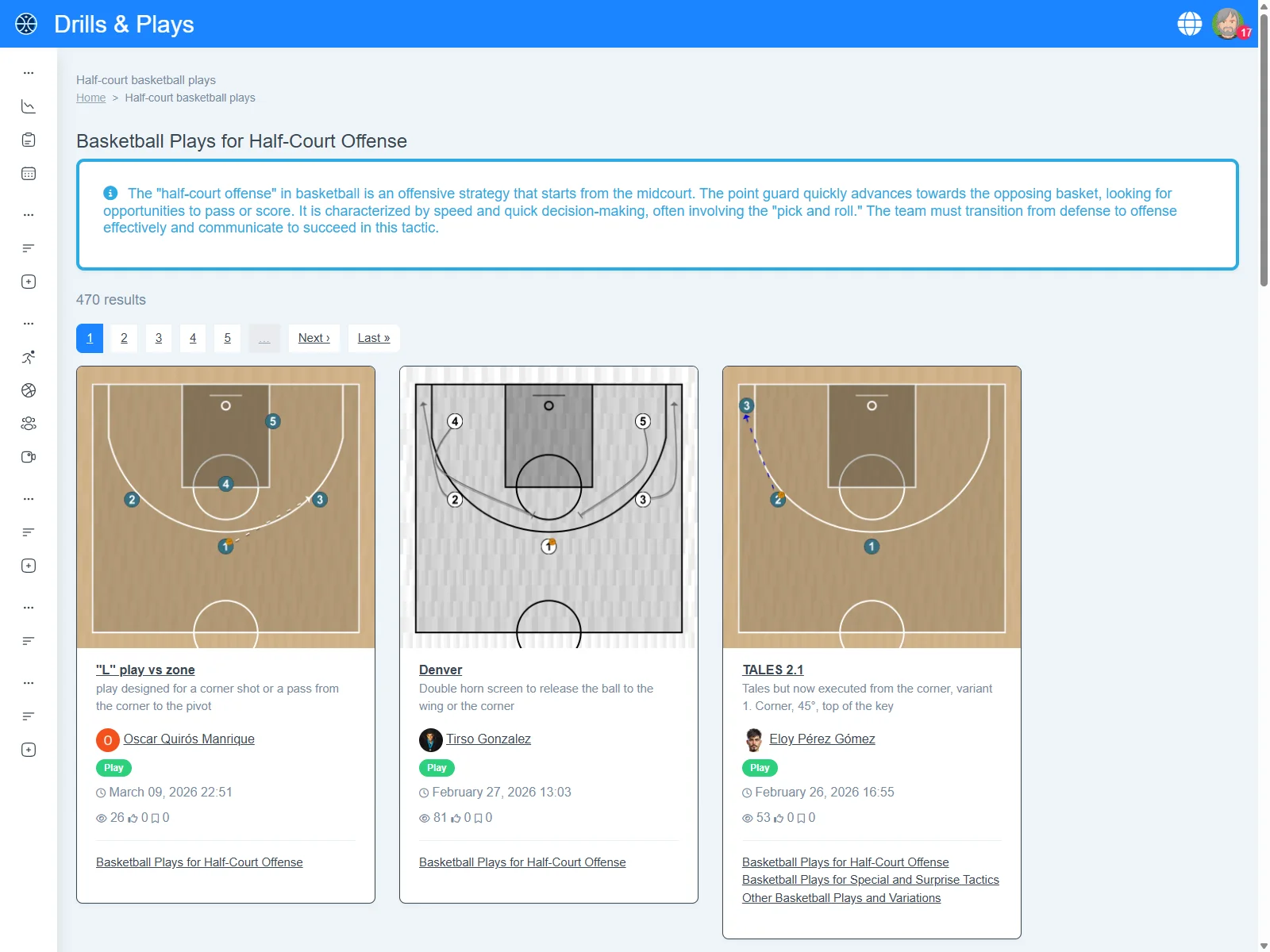This screenshot has width=1270, height=952.
Task: Open Basketball Plays for Special and Surprise Tactics
Action: [870, 880]
